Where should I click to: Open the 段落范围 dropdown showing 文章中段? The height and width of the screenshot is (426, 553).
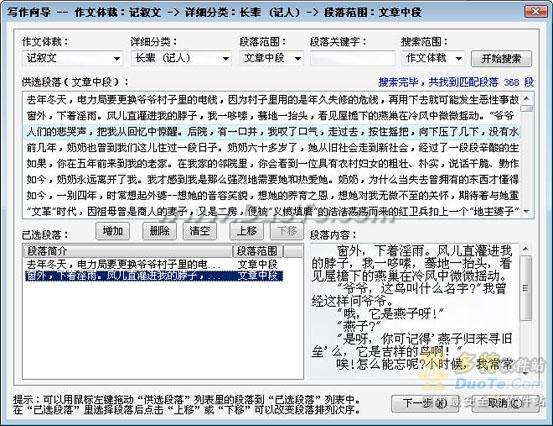[272, 58]
